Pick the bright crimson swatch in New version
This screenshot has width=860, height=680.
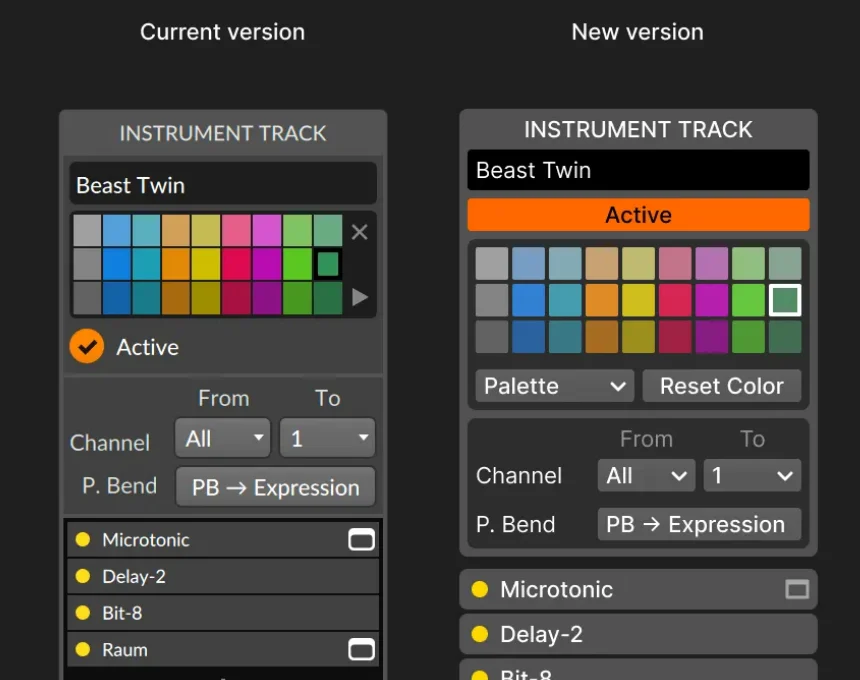click(x=675, y=300)
